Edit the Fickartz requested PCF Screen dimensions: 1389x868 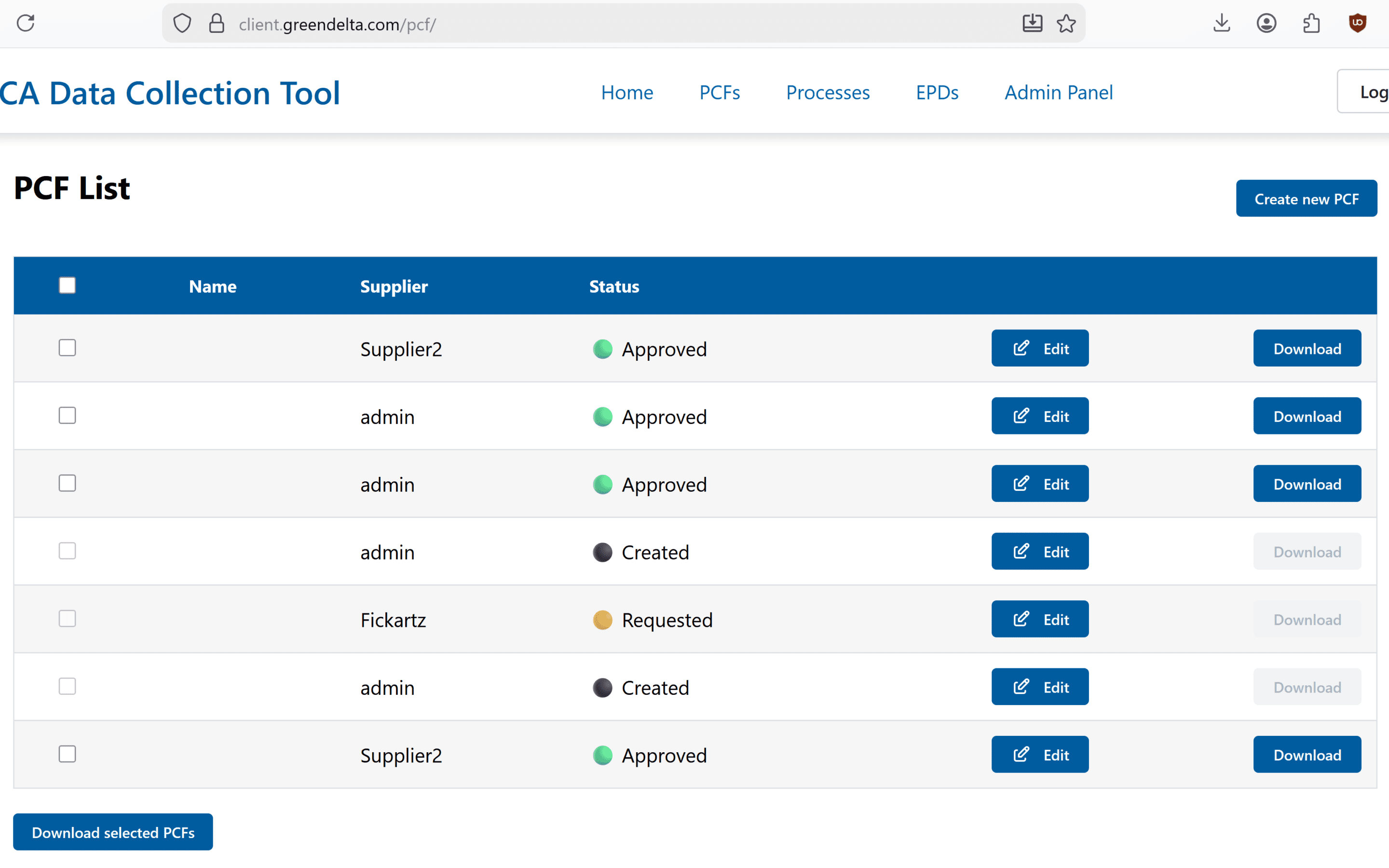[1039, 620]
